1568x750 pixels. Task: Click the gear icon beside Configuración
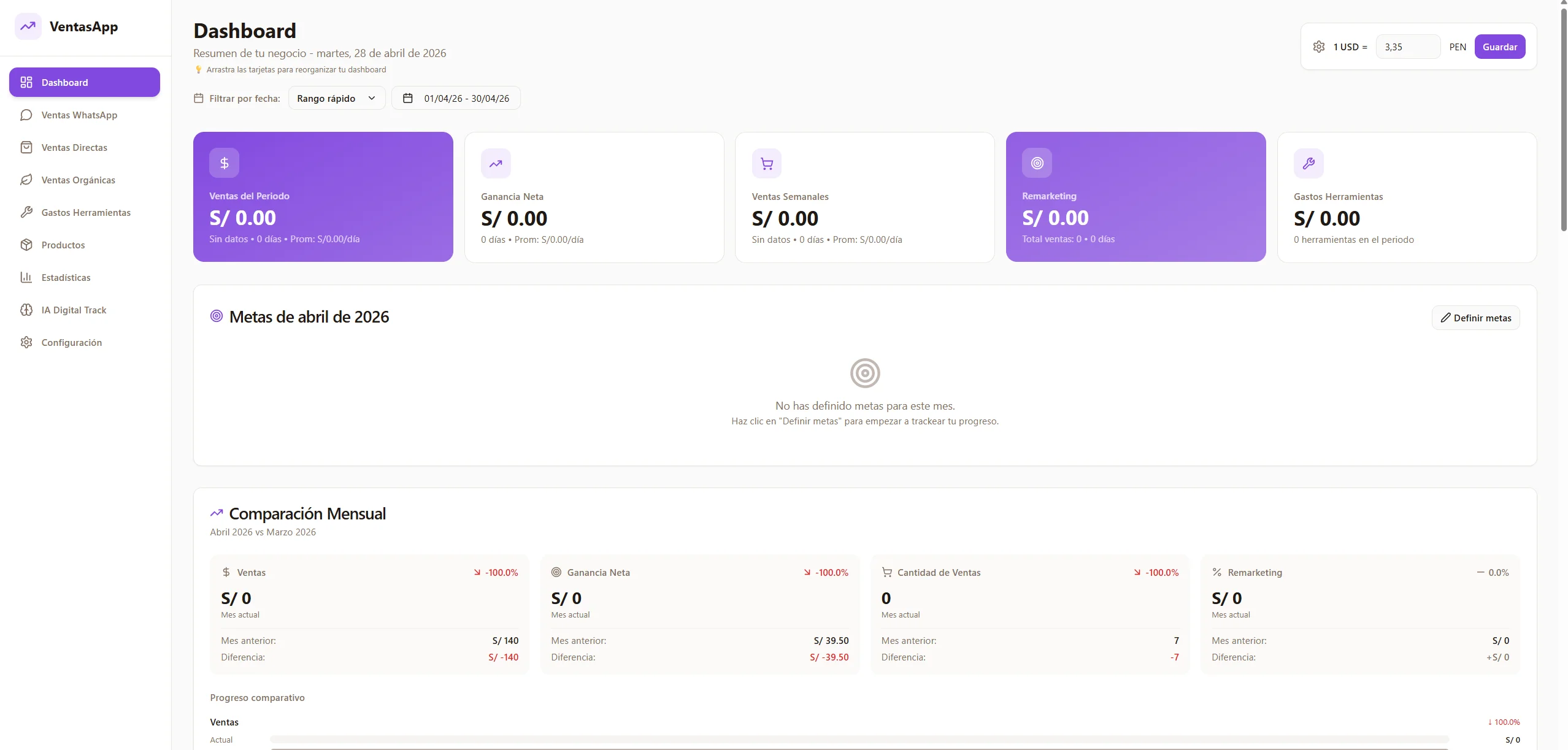click(x=26, y=342)
